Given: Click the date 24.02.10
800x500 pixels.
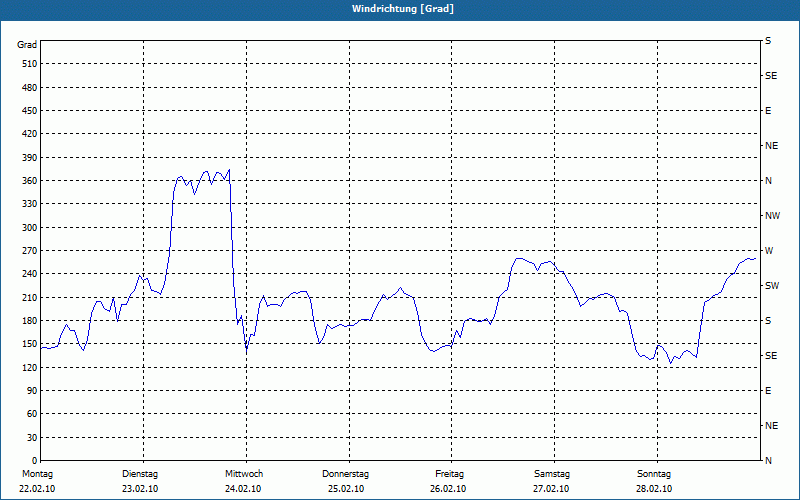Looking at the screenshot, I should tap(243, 489).
